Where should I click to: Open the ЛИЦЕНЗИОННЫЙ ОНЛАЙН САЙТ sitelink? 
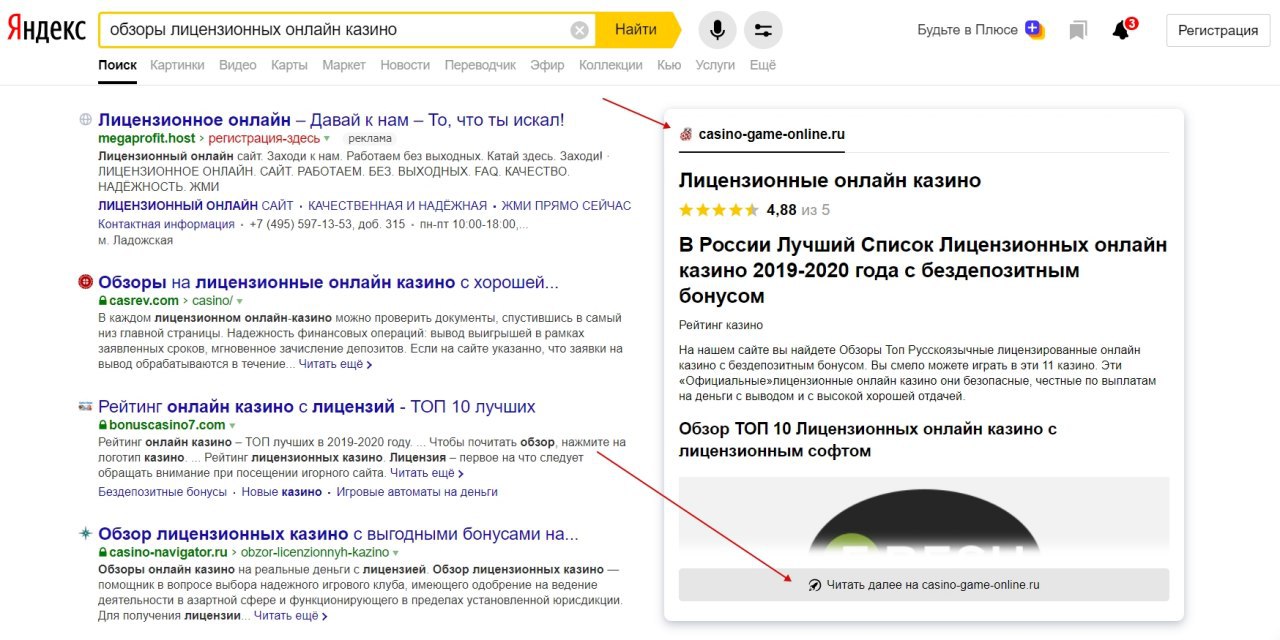[x=196, y=205]
